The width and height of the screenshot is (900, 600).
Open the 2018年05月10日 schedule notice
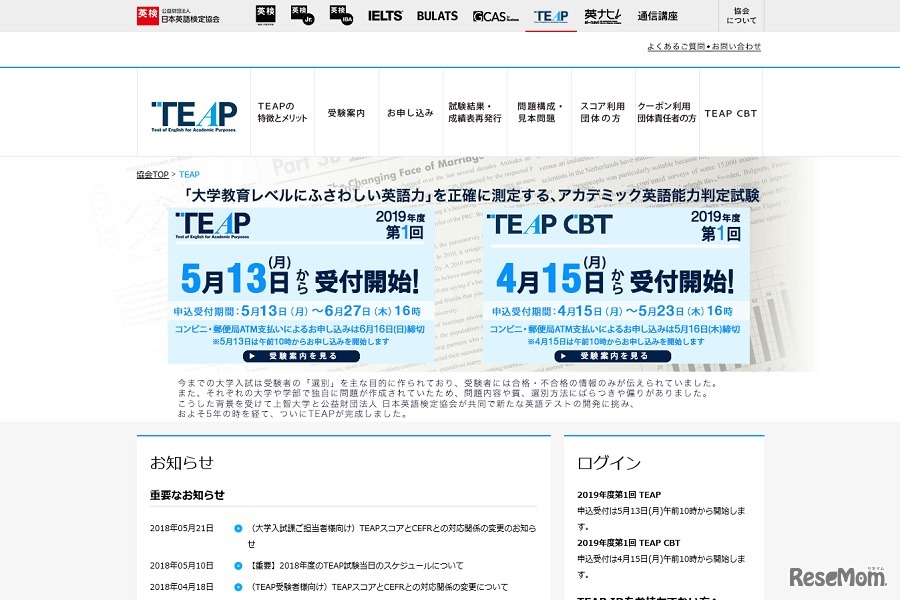(356, 566)
